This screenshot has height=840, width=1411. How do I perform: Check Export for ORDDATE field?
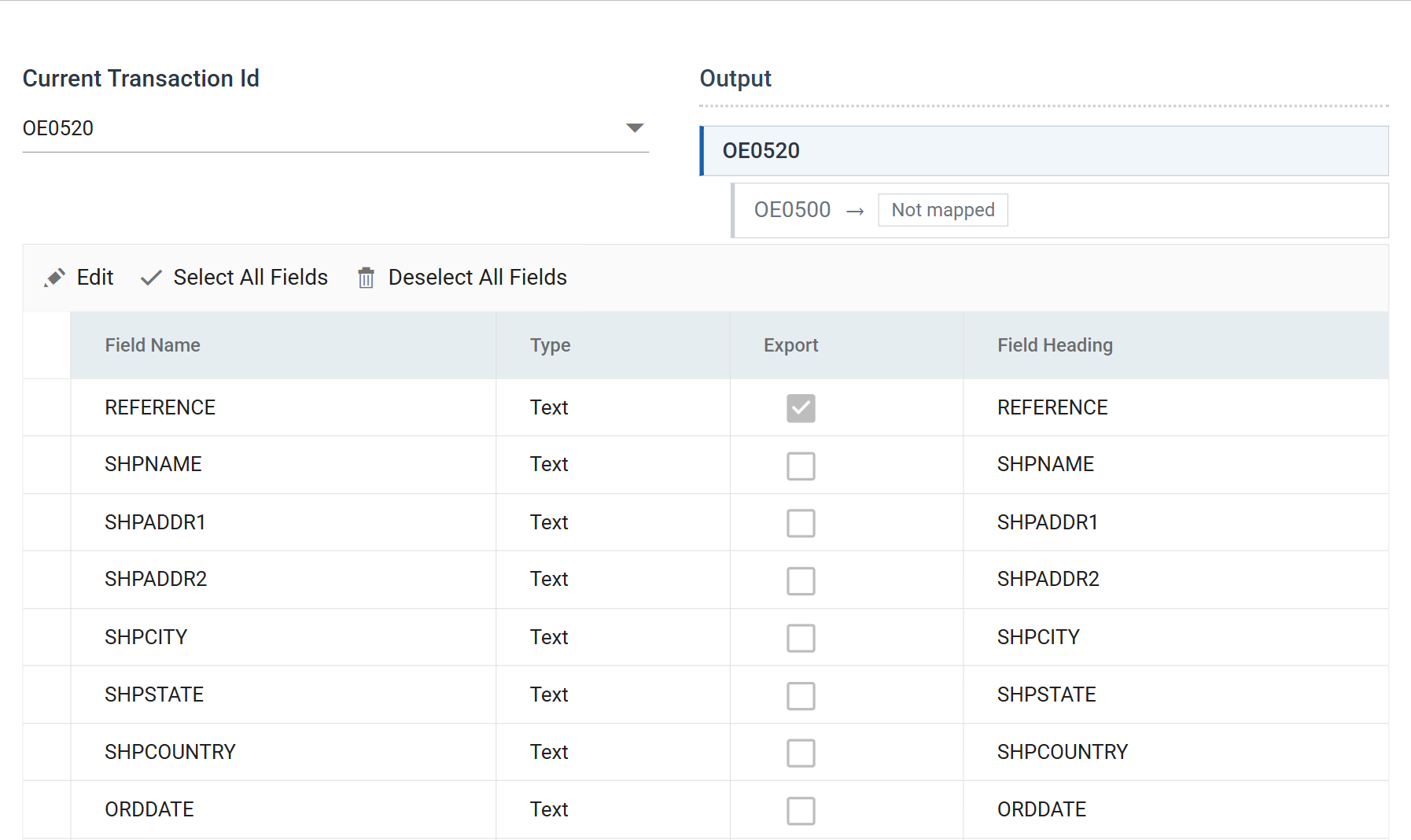point(801,810)
